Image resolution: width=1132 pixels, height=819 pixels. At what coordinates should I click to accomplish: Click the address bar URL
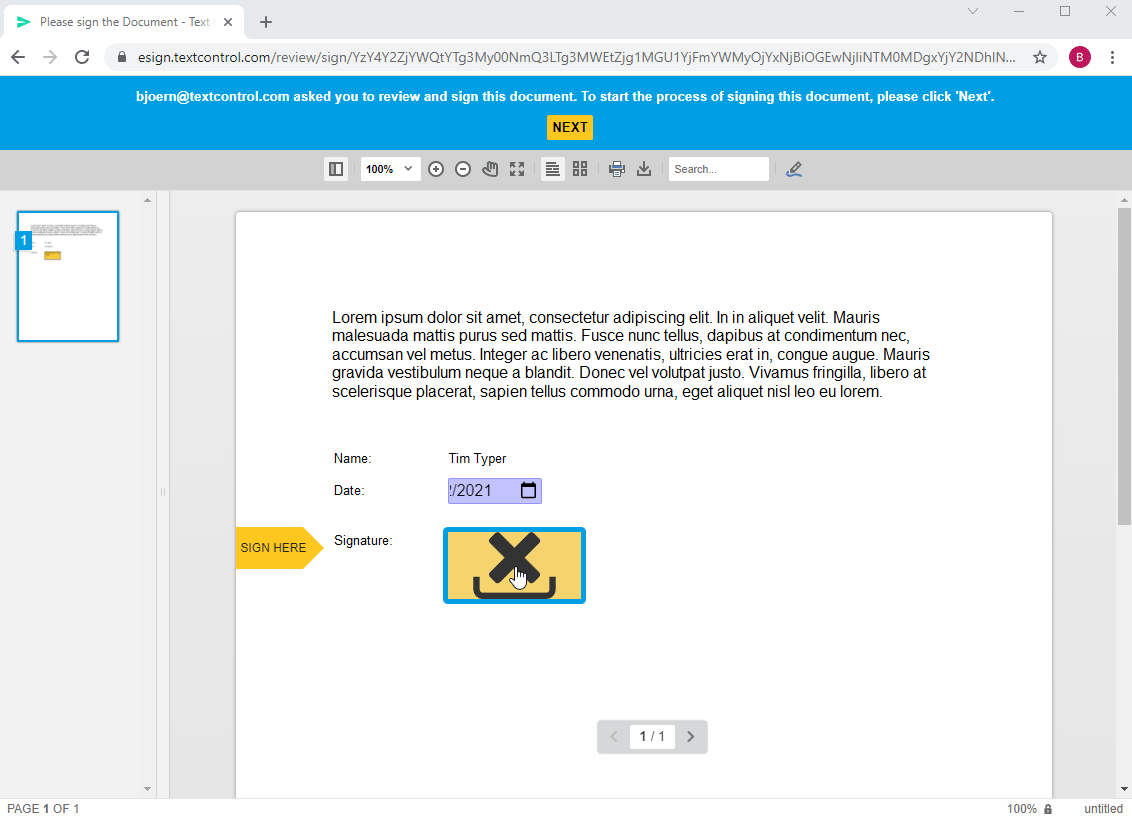point(576,57)
